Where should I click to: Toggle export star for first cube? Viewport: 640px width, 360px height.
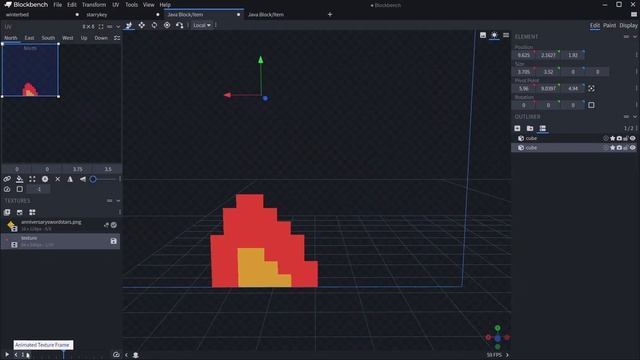(613, 138)
